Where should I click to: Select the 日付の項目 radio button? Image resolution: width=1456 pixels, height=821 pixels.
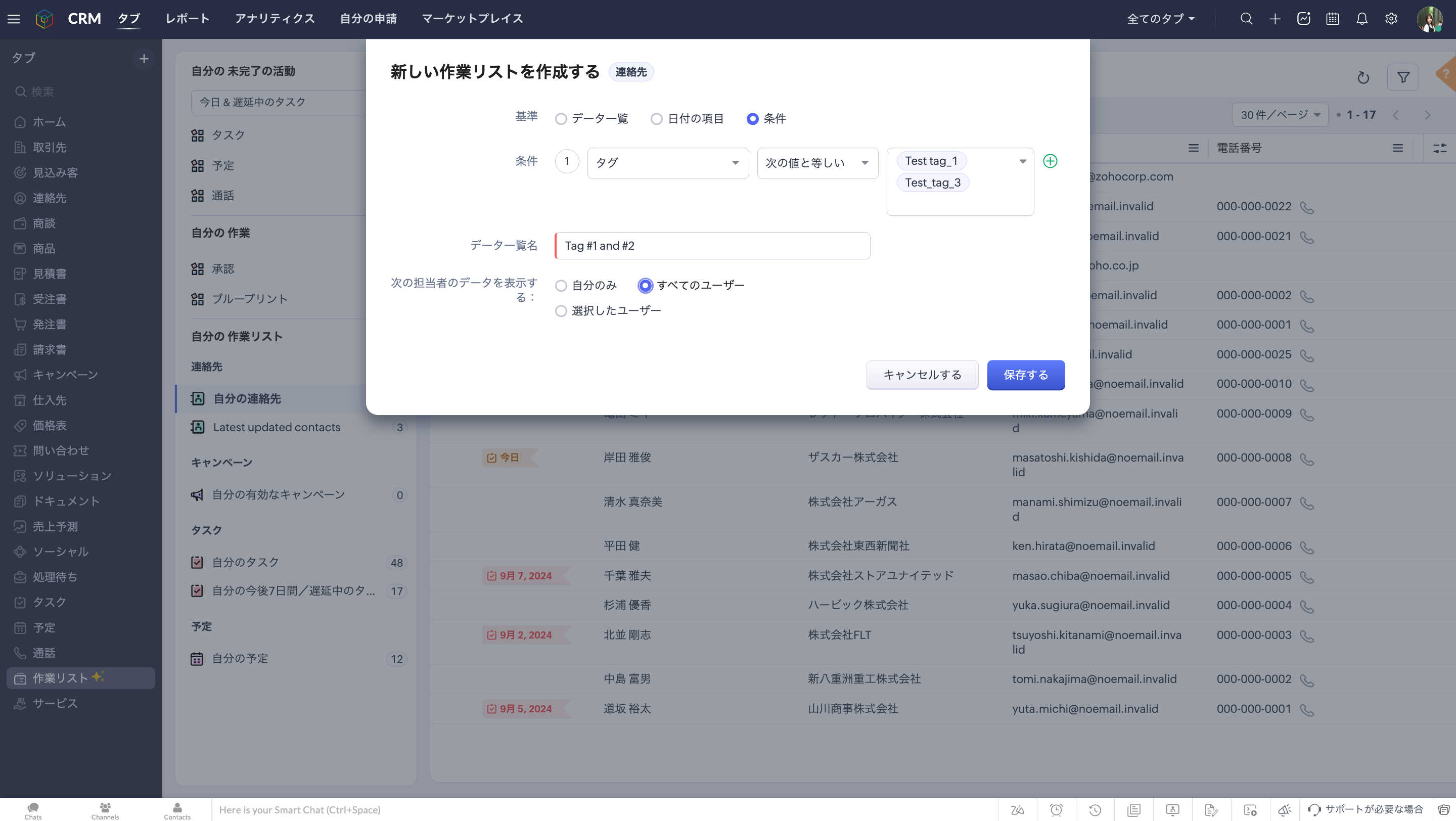tap(656, 119)
